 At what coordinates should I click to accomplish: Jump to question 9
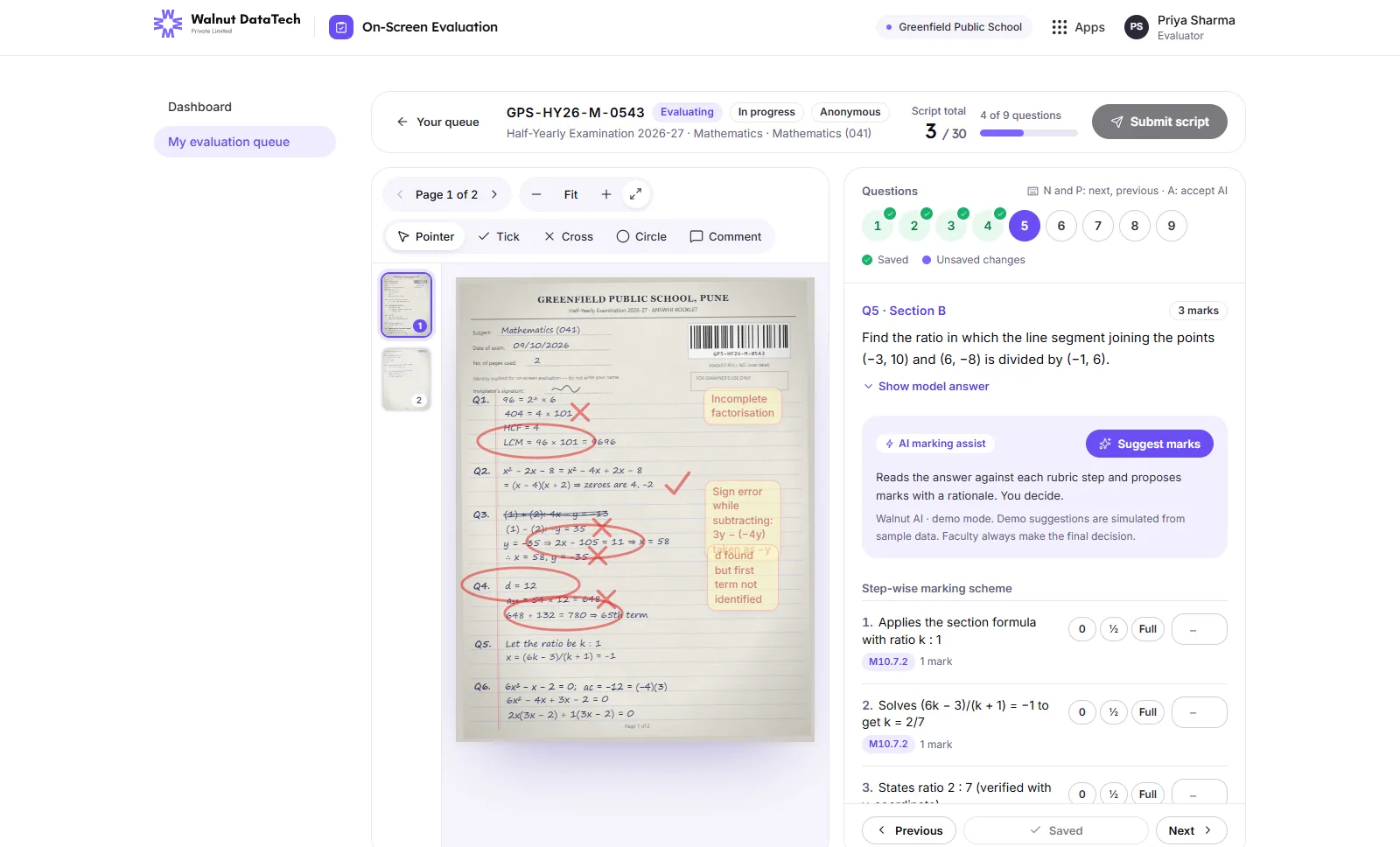[x=1172, y=226]
